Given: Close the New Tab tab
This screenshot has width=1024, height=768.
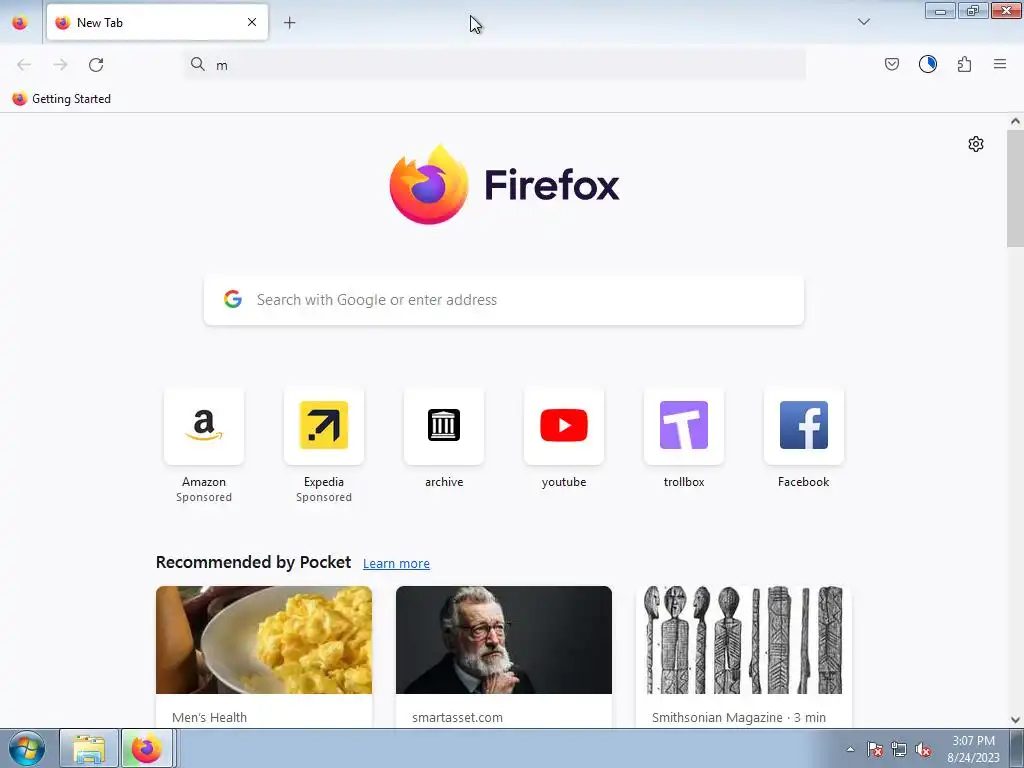Looking at the screenshot, I should [x=252, y=22].
